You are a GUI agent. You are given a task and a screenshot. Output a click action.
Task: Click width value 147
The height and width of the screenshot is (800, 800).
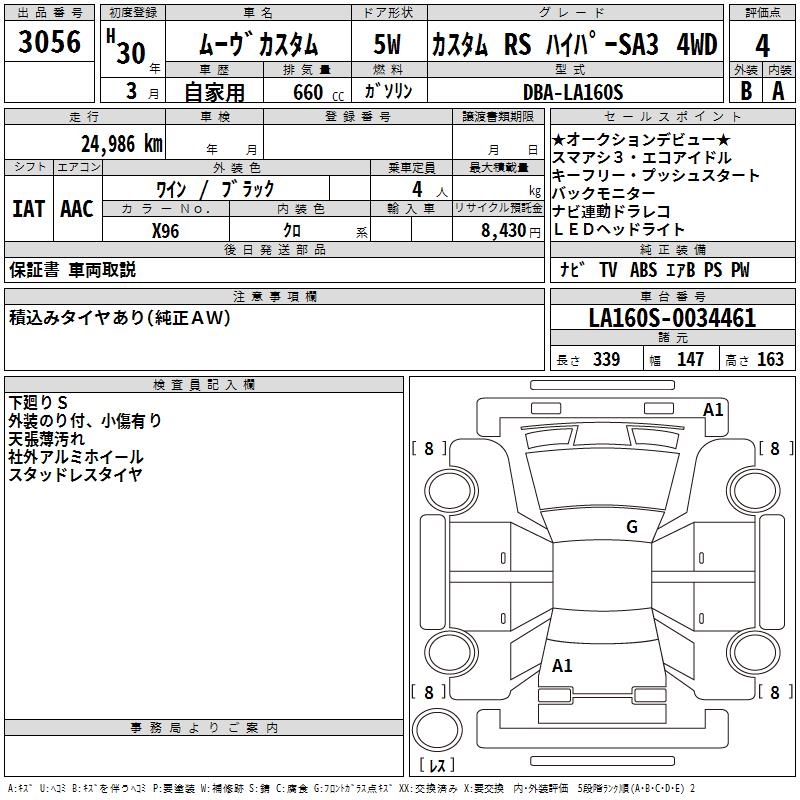click(690, 360)
